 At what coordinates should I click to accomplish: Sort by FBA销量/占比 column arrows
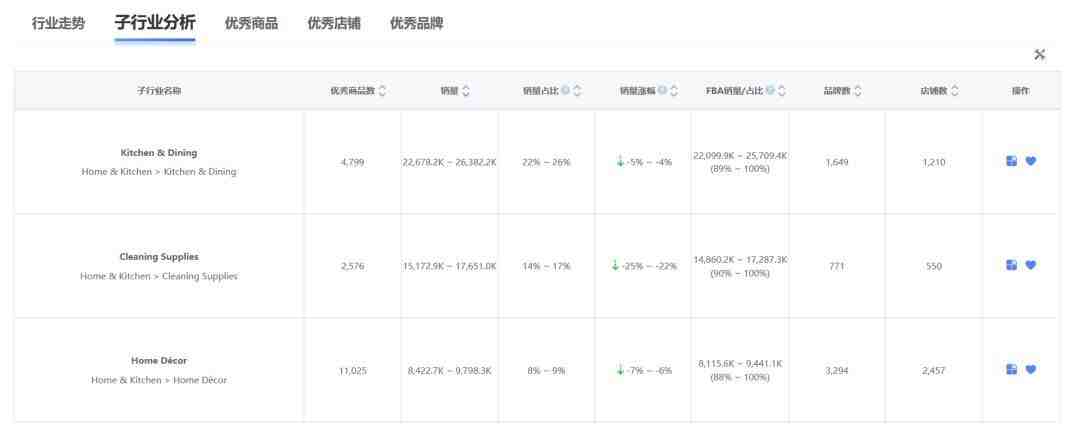click(782, 91)
